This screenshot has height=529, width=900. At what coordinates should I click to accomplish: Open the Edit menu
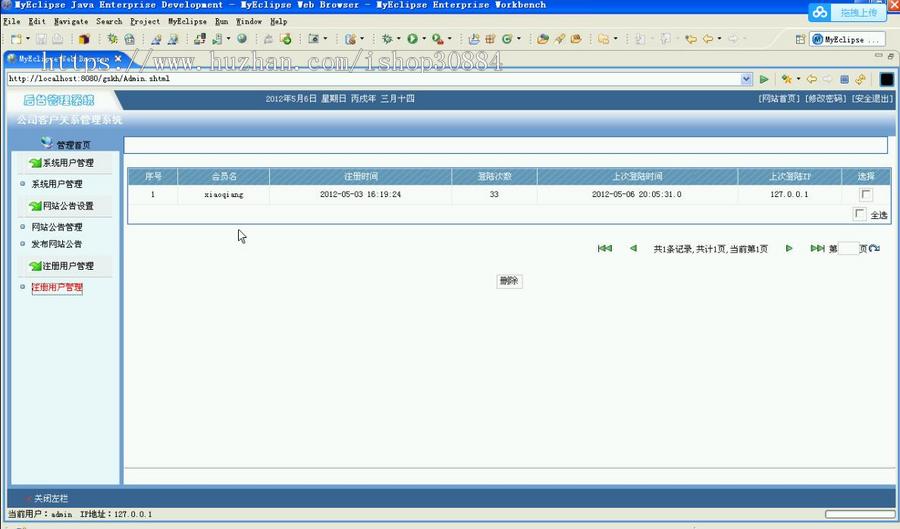click(37, 21)
